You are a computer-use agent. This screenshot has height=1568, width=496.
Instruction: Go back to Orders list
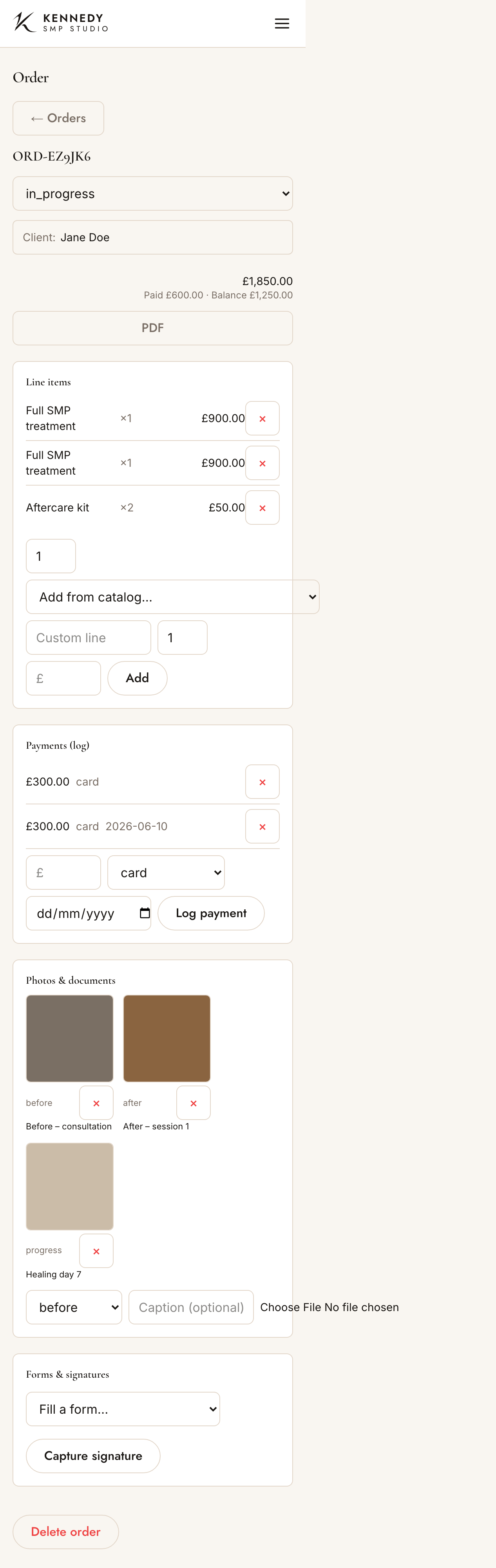(58, 118)
